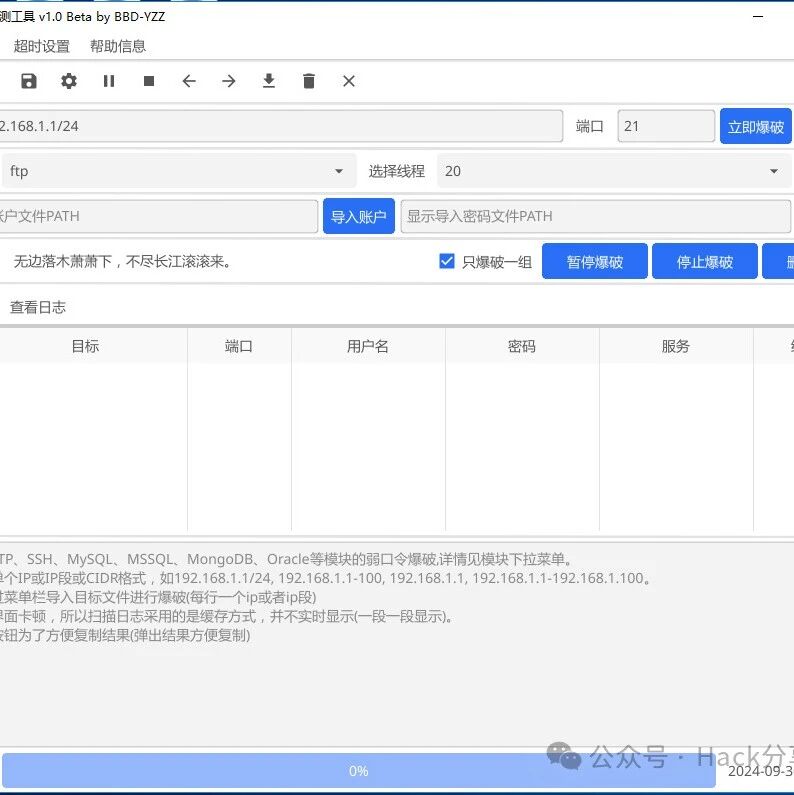
Task: Click the left arrow toolbar icon
Action: pos(189,81)
